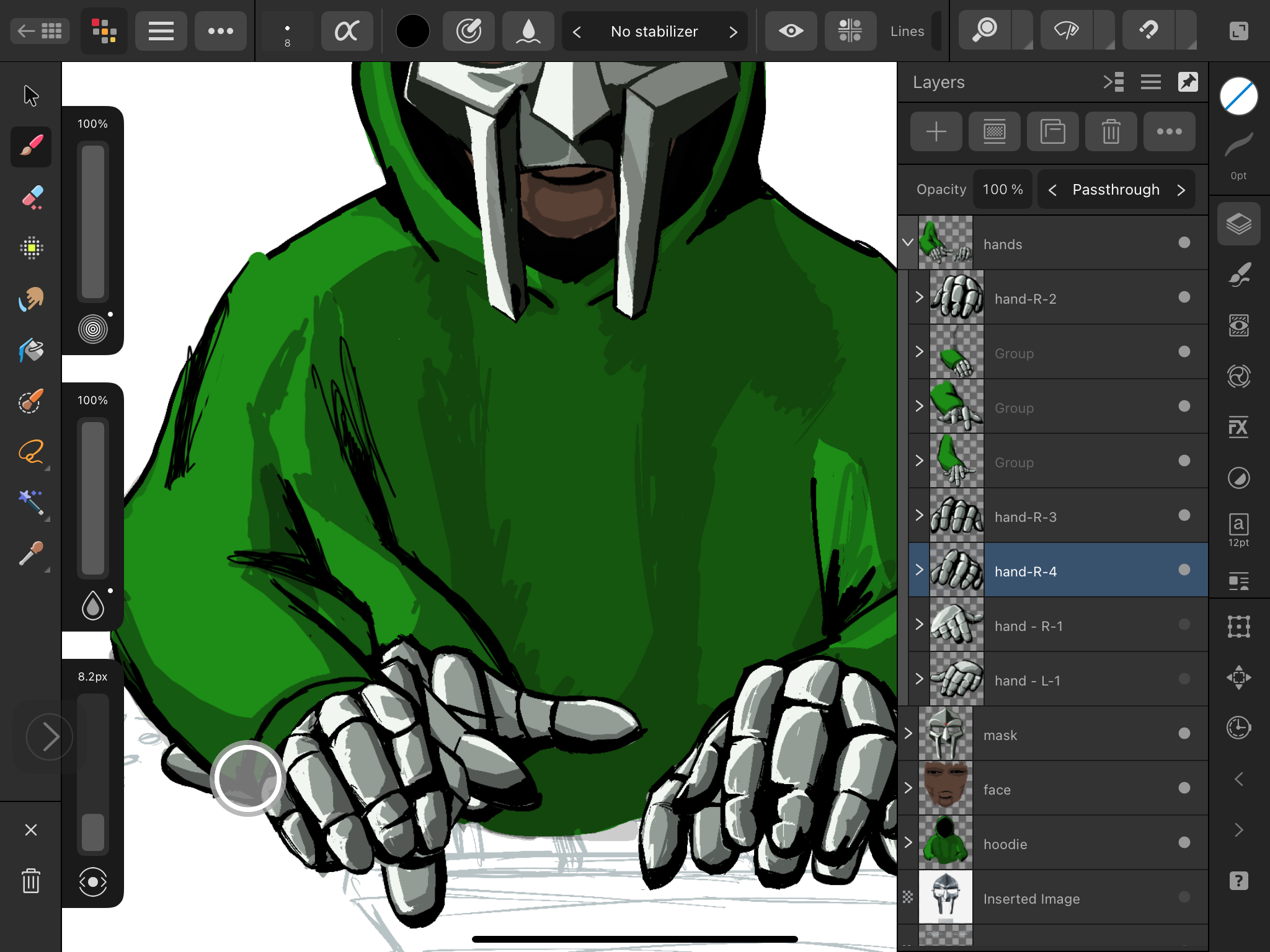
Task: Open the FX layer effects studio
Action: click(1238, 427)
